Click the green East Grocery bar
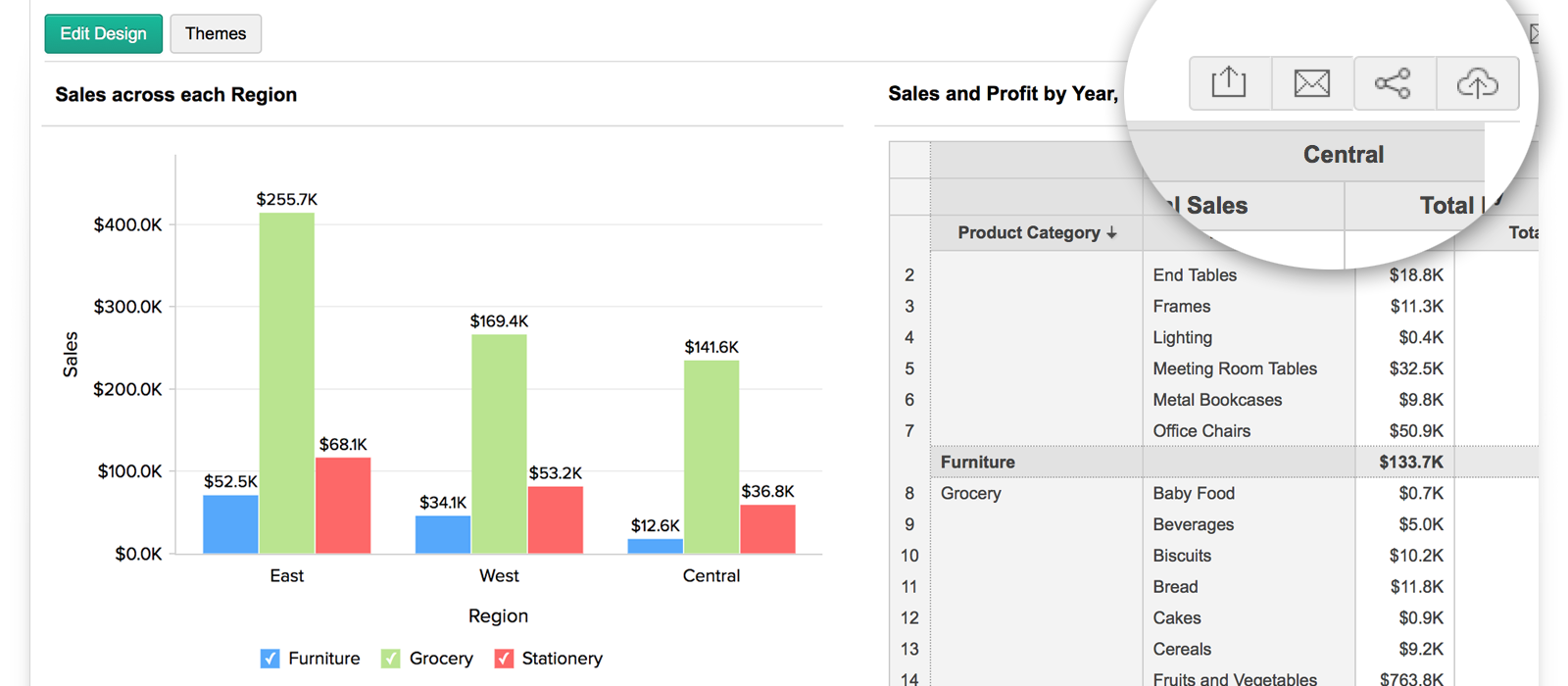The width and height of the screenshot is (1568, 686). tap(287, 382)
